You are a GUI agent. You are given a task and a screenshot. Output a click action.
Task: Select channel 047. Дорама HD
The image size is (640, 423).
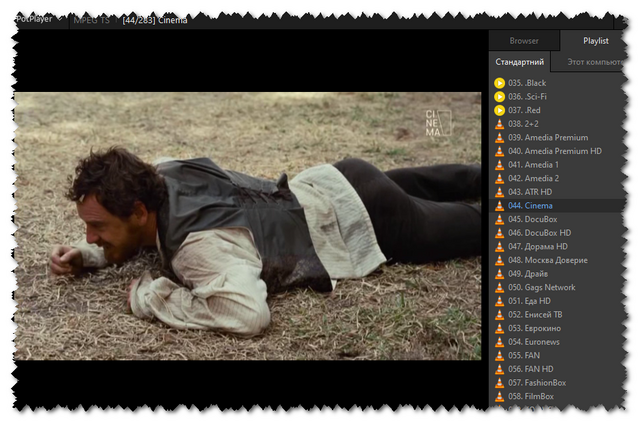pyautogui.click(x=538, y=247)
